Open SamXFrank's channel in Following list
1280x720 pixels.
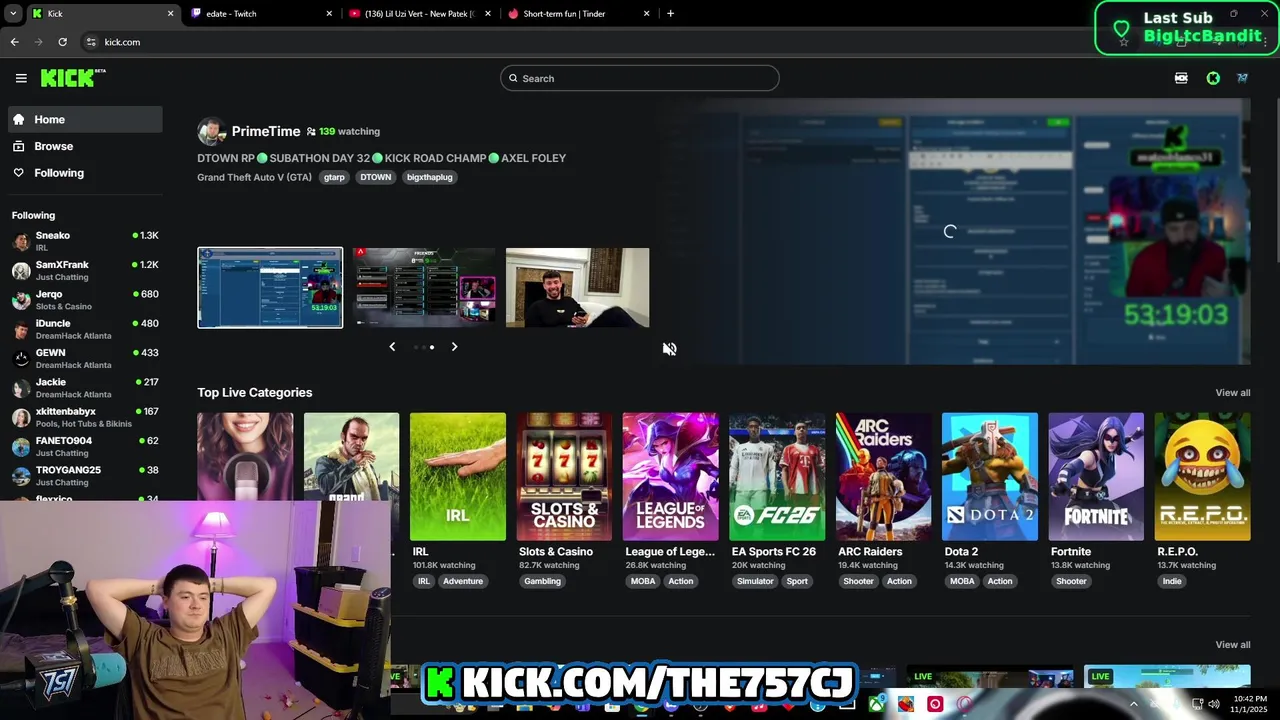[85, 271]
